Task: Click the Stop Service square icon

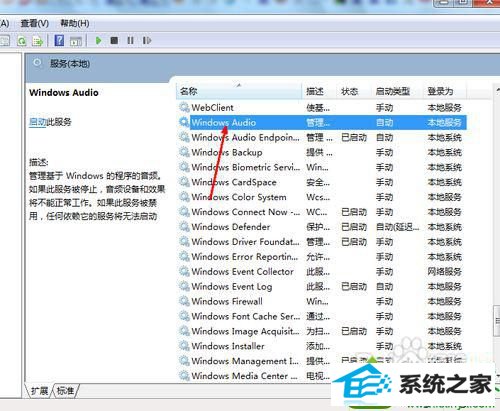Action: (114, 41)
